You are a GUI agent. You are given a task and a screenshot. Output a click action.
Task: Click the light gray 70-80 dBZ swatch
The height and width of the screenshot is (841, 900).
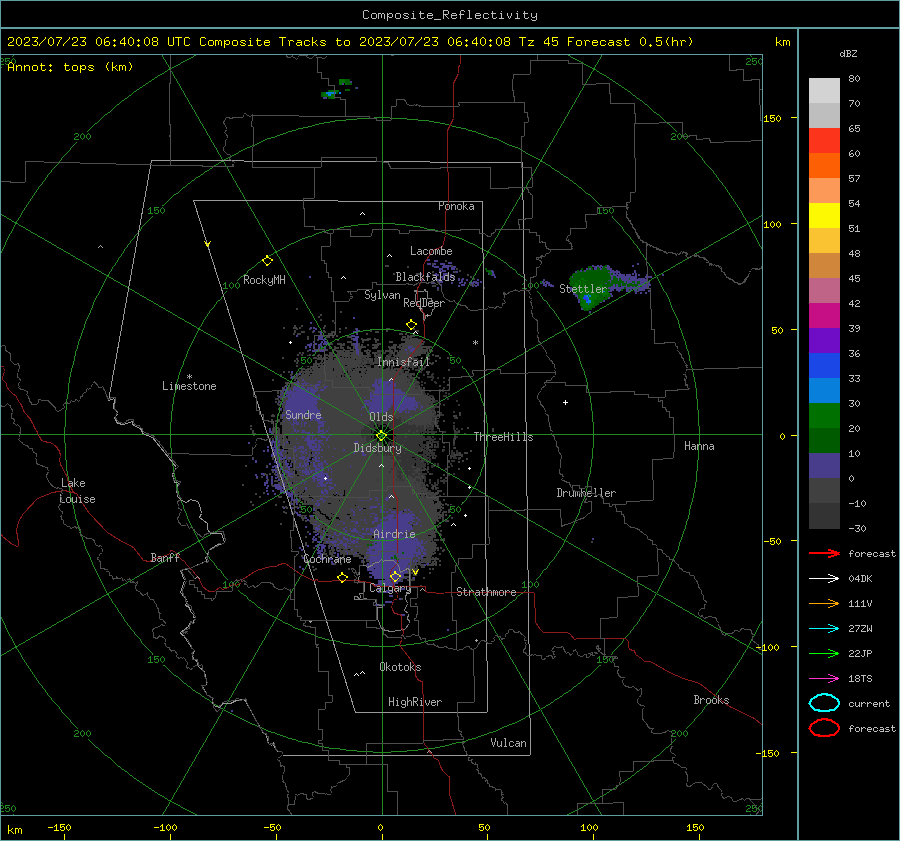[x=824, y=91]
